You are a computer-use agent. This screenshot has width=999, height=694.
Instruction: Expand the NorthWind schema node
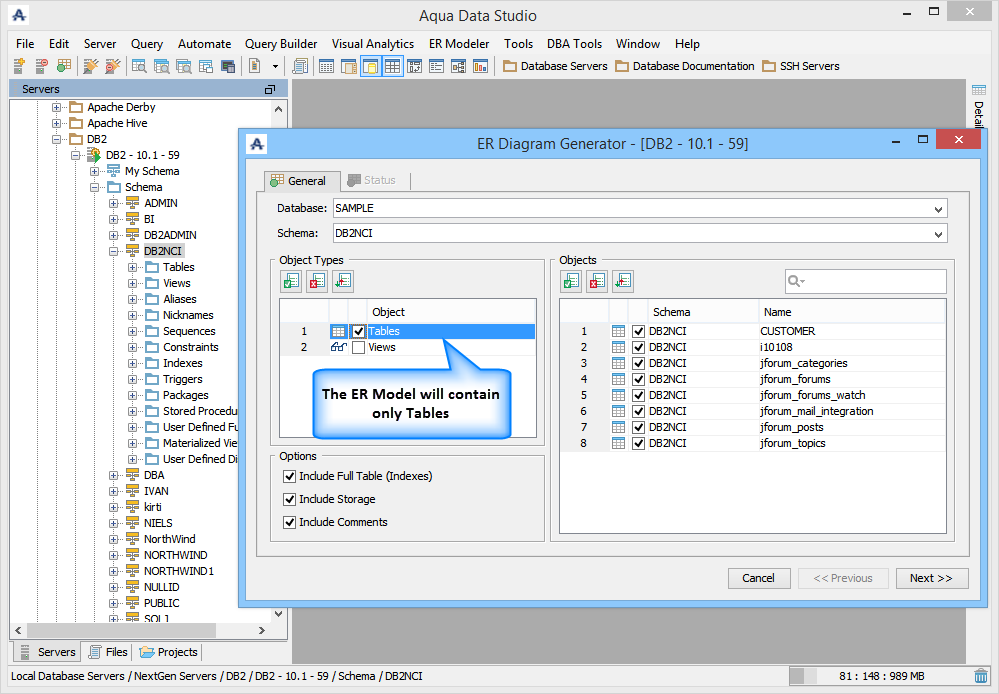click(x=113, y=539)
